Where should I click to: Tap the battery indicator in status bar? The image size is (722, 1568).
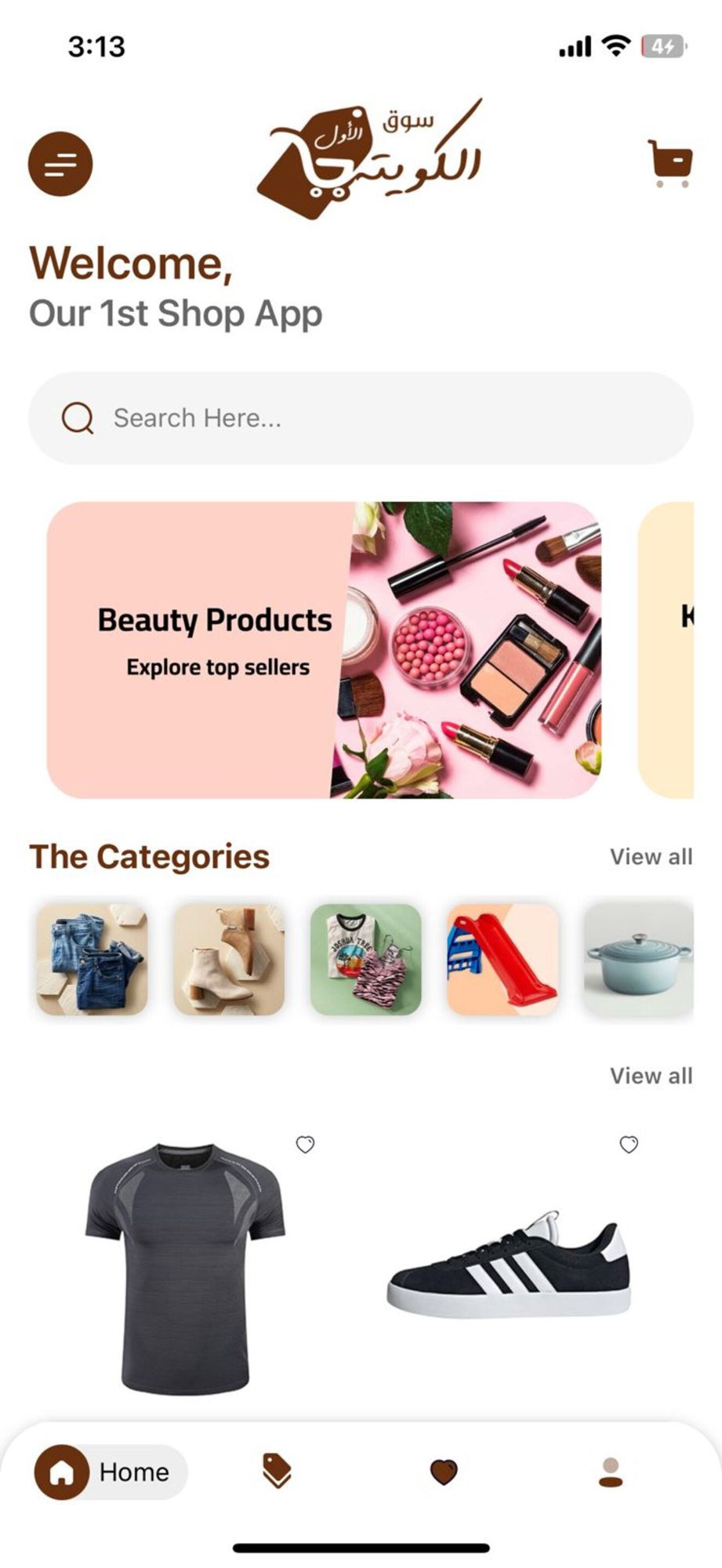point(663,46)
